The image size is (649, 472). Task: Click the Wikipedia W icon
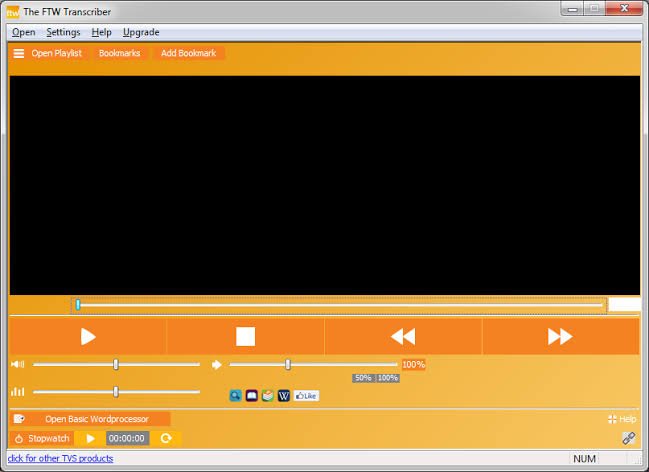point(284,396)
